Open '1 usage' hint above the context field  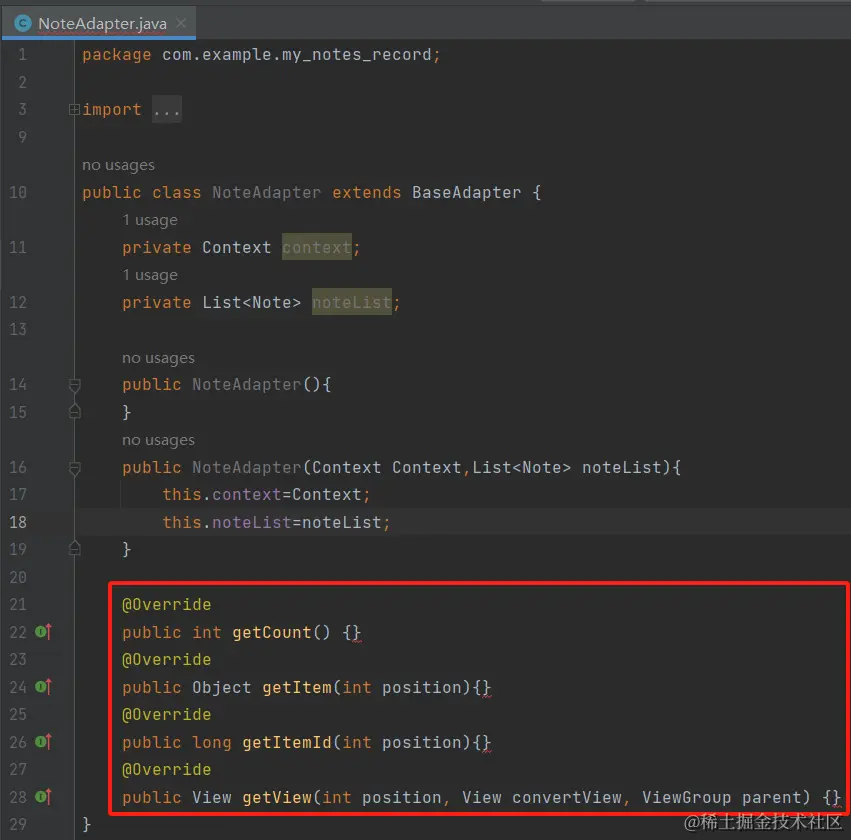[150, 220]
